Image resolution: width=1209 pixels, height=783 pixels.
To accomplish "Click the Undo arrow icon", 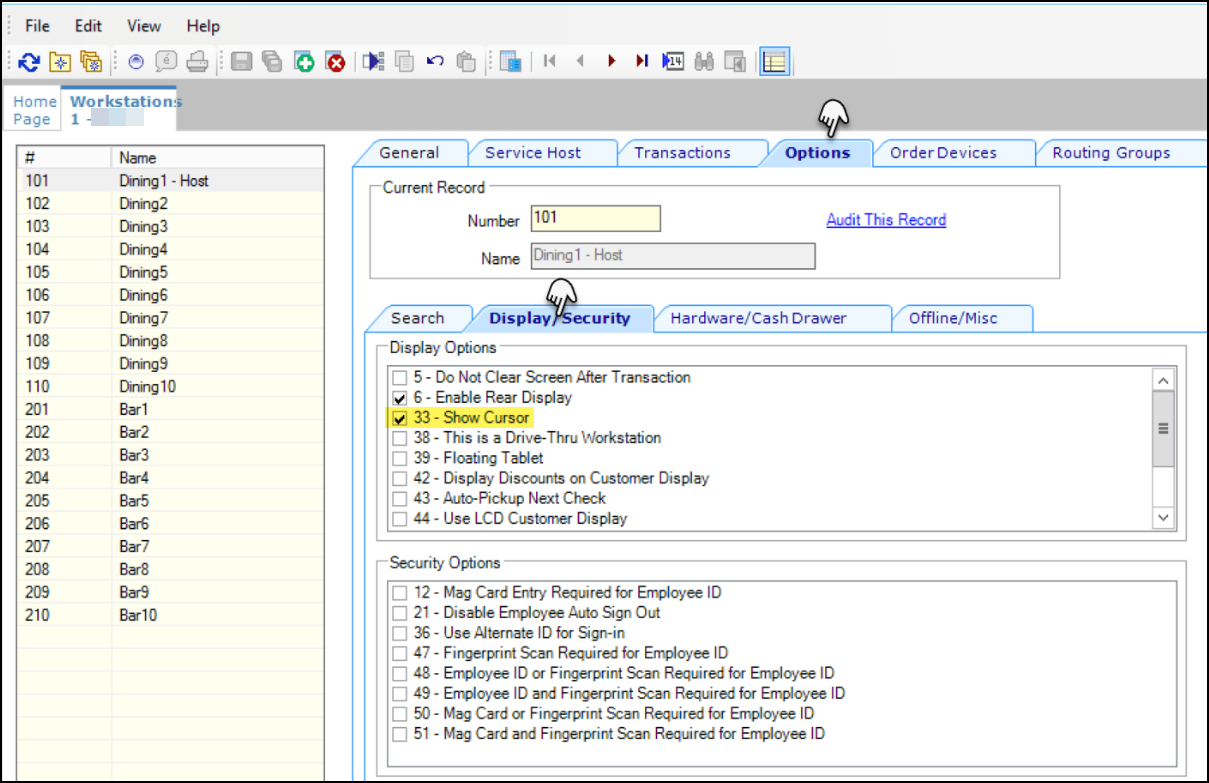I will click(435, 62).
